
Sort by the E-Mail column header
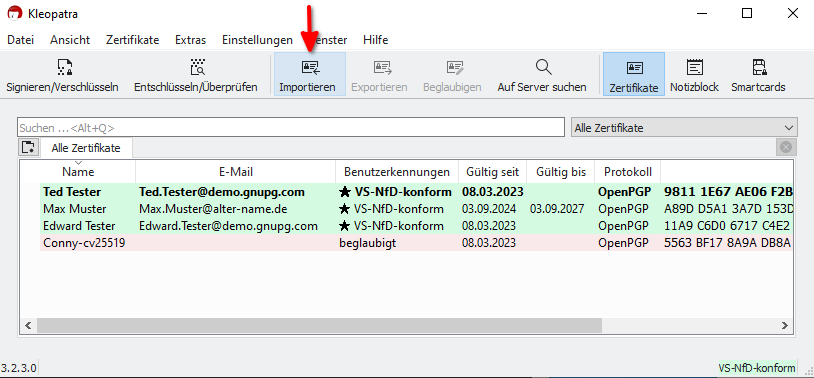236,171
